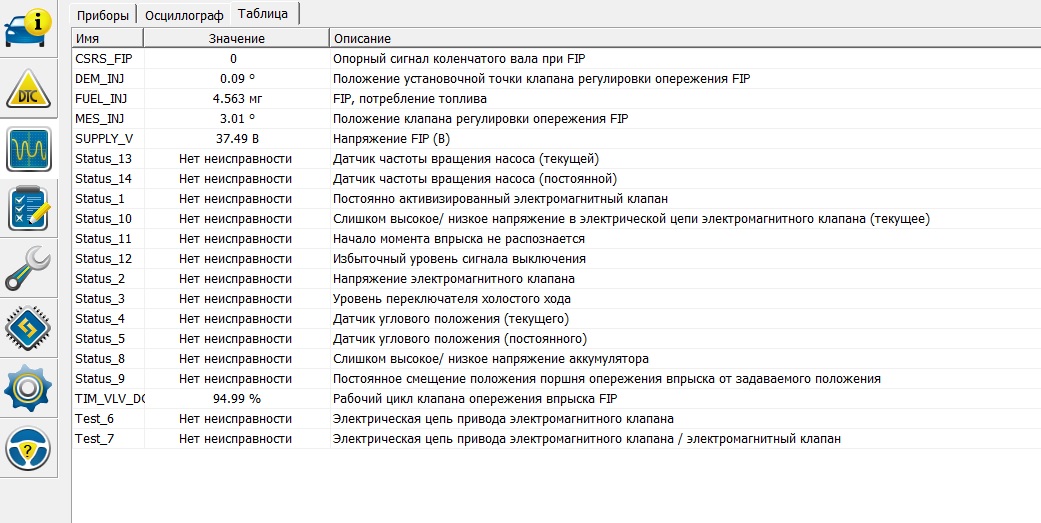Click 'FIP, потребление топлива' description
The height and width of the screenshot is (523, 1041).
point(410,98)
